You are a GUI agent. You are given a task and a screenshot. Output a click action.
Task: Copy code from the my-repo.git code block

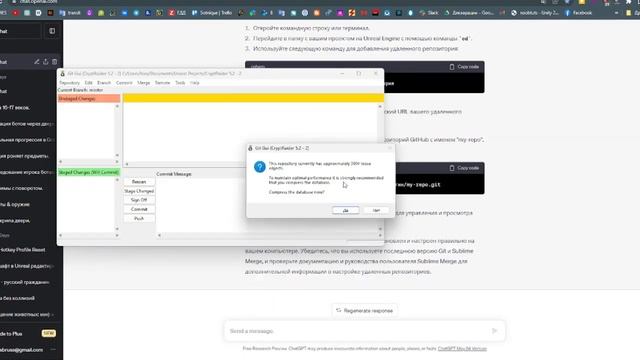tap(464, 168)
